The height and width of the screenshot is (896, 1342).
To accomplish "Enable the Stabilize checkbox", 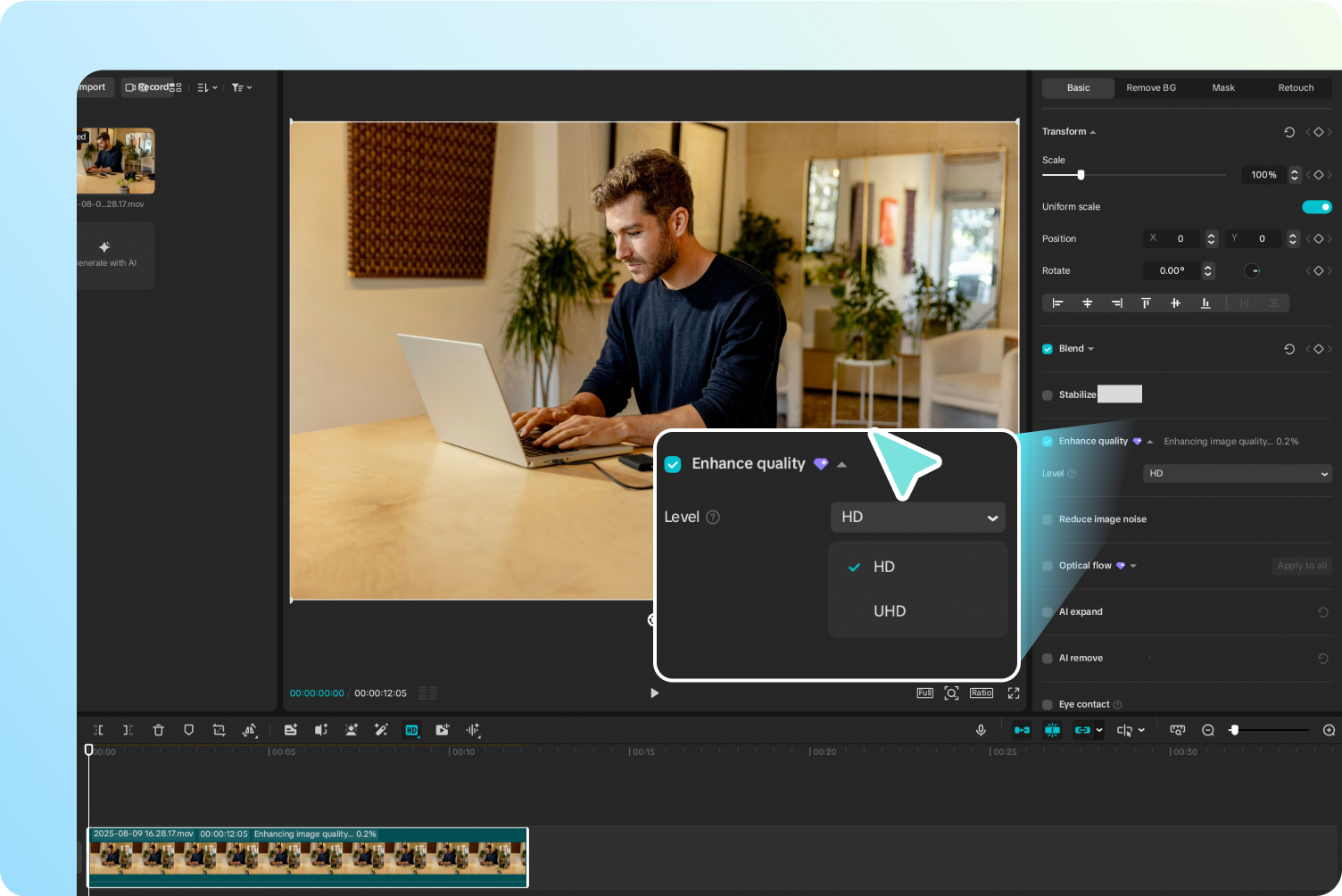I will click(1048, 395).
